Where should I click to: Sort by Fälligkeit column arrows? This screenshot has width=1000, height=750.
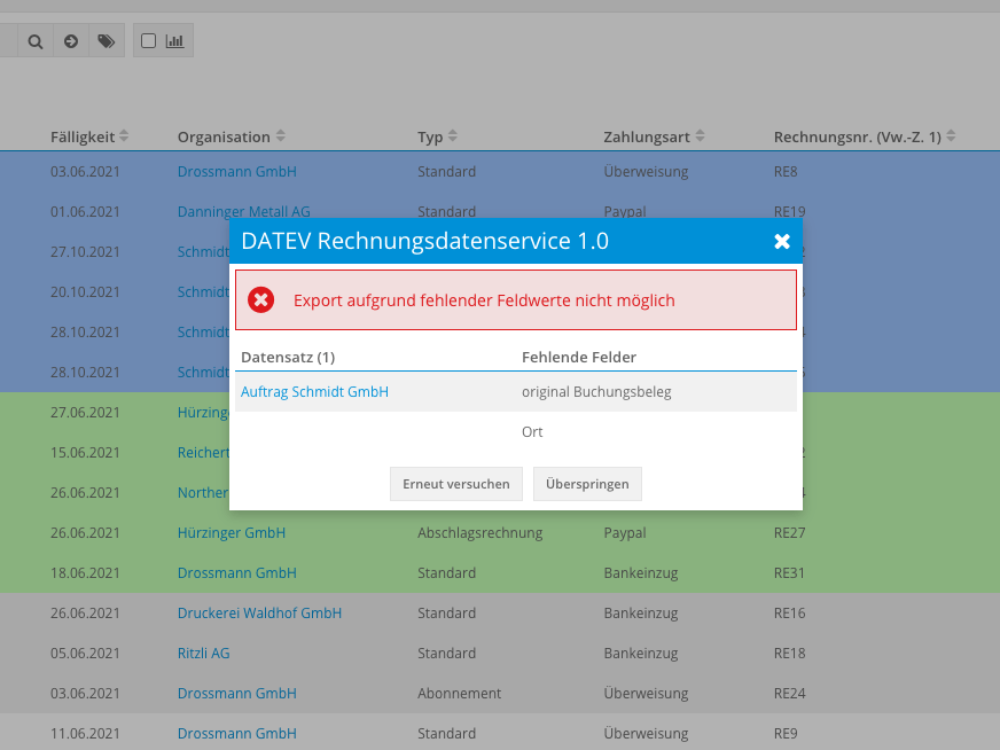click(124, 137)
